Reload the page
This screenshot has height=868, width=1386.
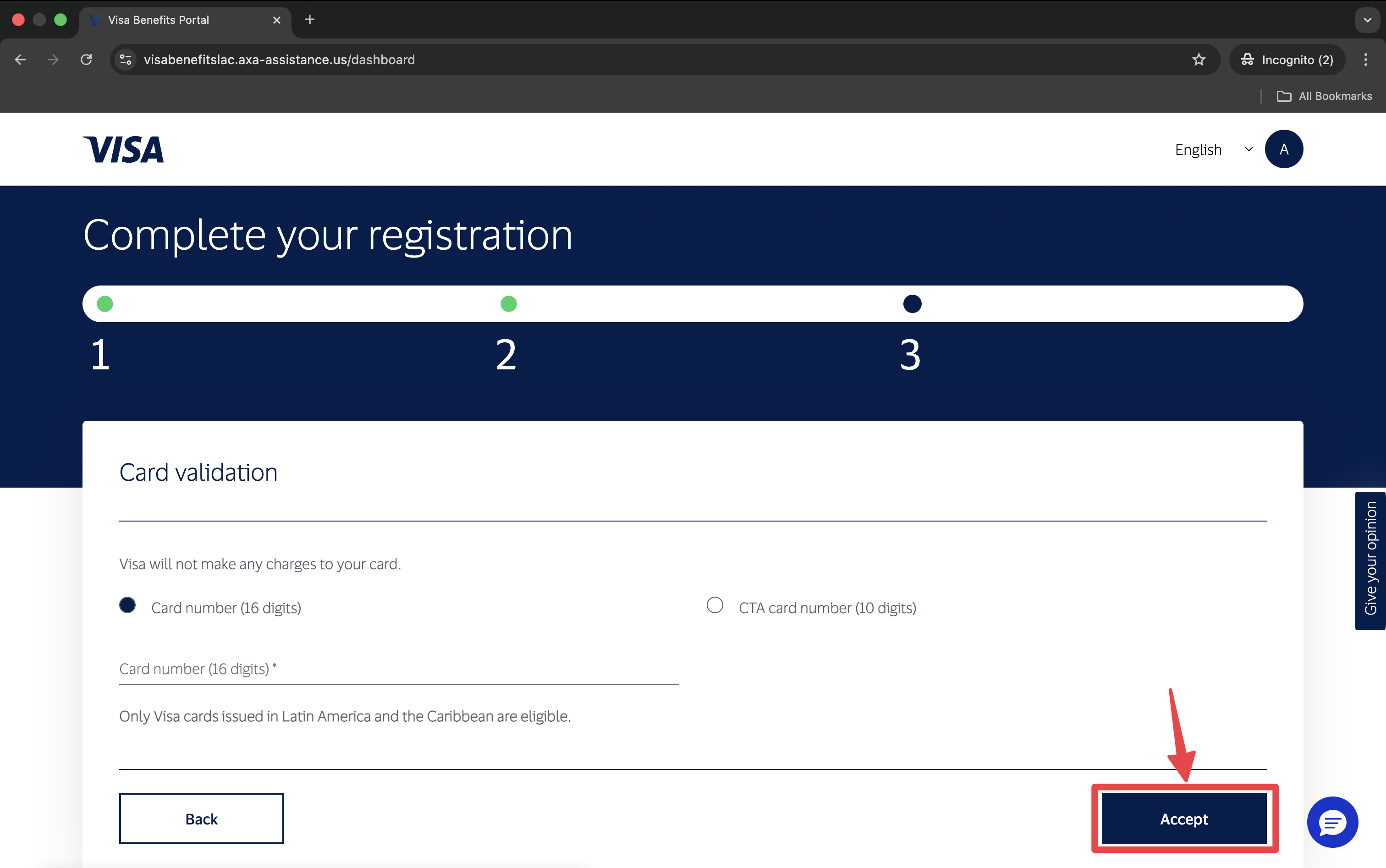86,60
